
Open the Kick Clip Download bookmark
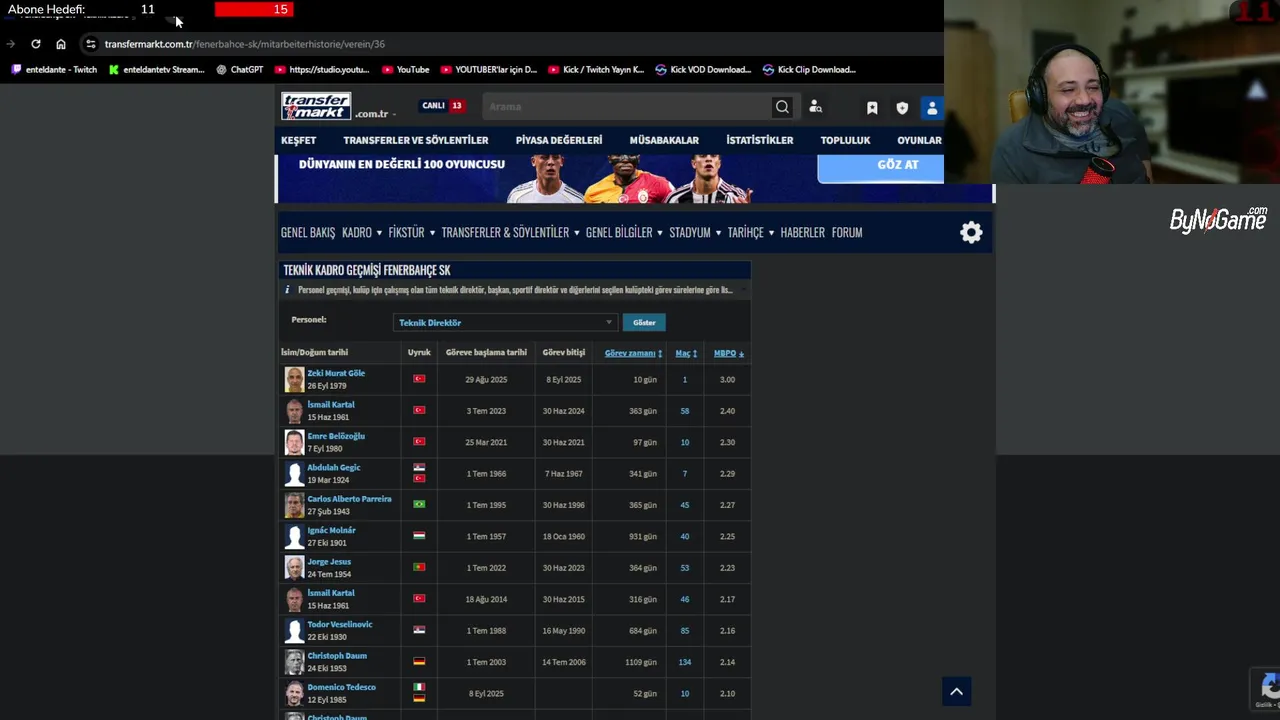click(809, 70)
